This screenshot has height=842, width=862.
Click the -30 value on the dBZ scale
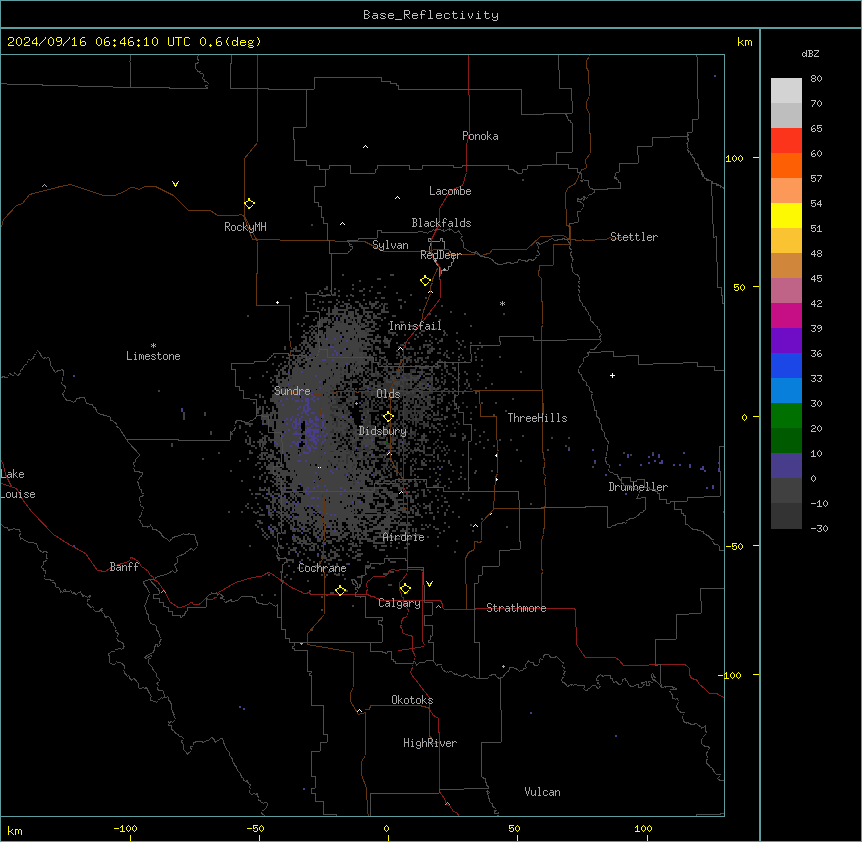[819, 528]
